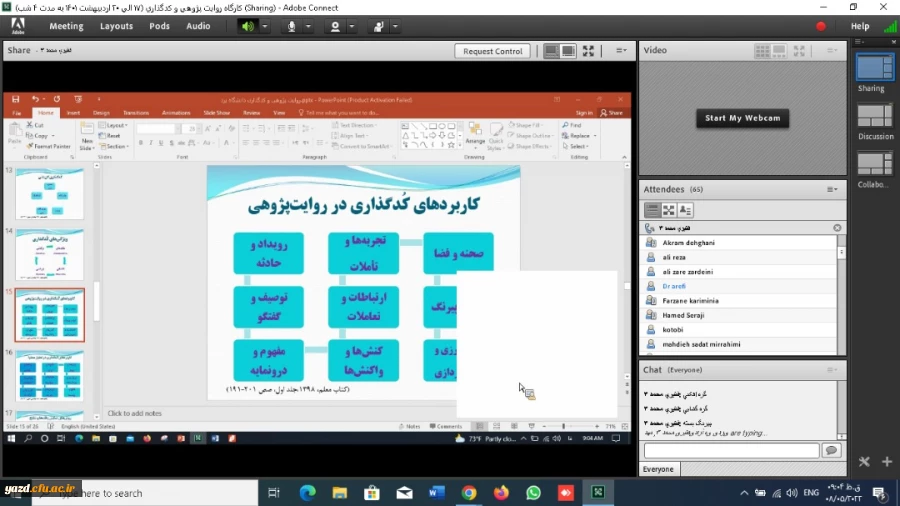Open the Layouts menu
The height and width of the screenshot is (506, 900).
coord(116,26)
